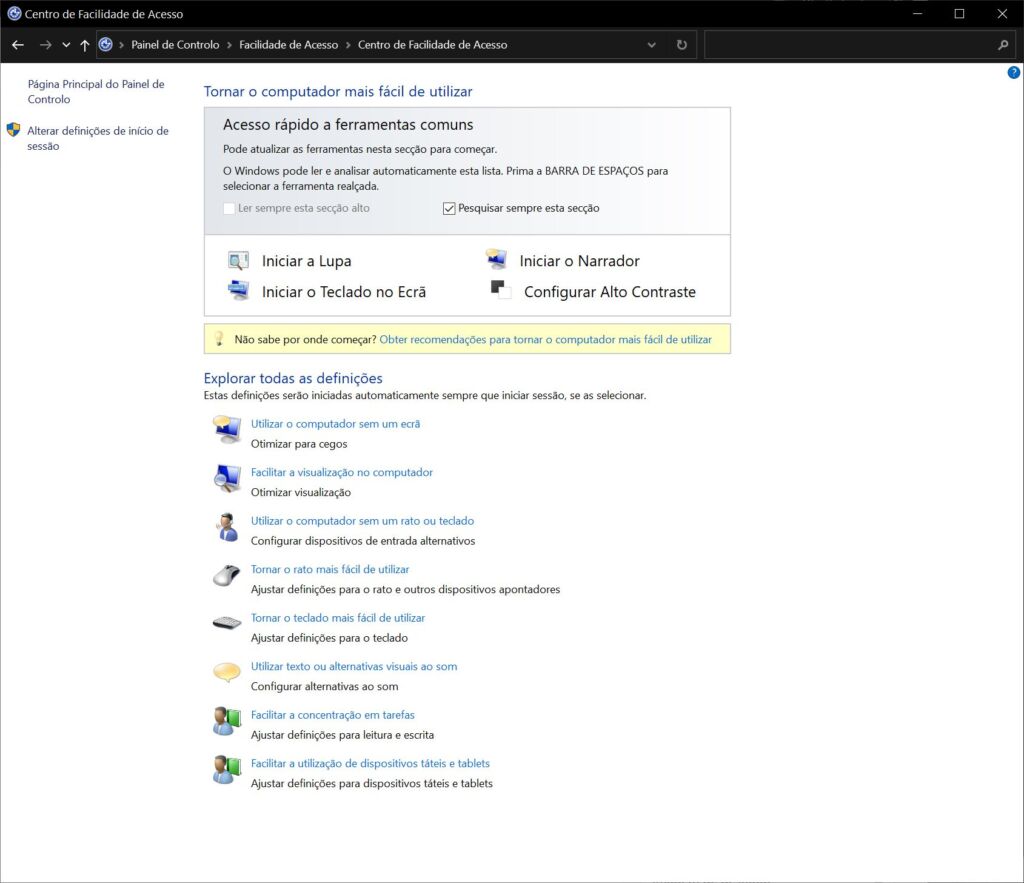
Task: Click the Control Panel icon in address bar
Action: (105, 44)
